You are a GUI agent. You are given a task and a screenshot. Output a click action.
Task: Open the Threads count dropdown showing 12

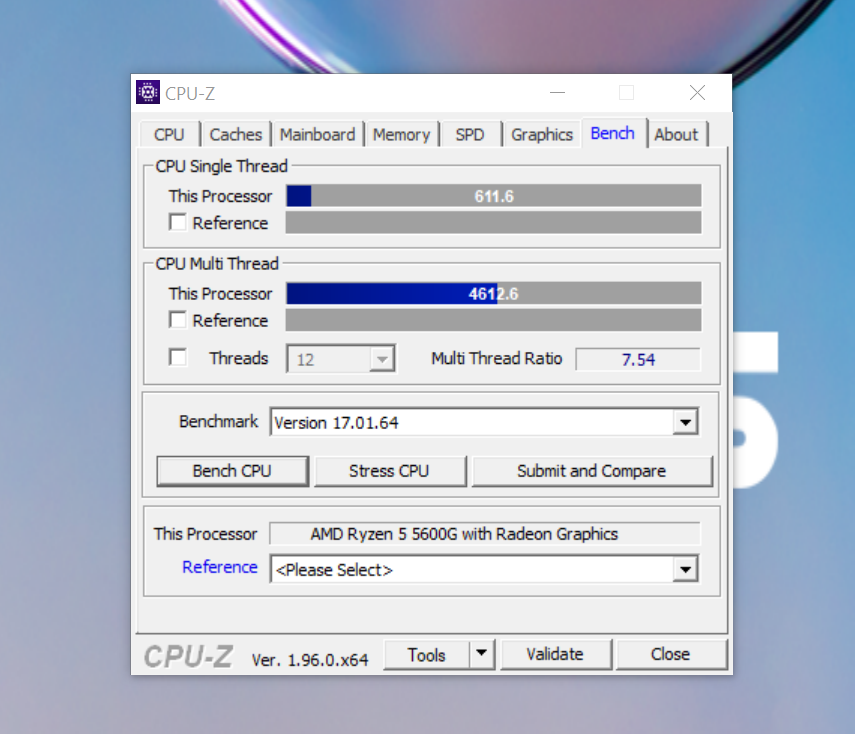click(x=341, y=359)
